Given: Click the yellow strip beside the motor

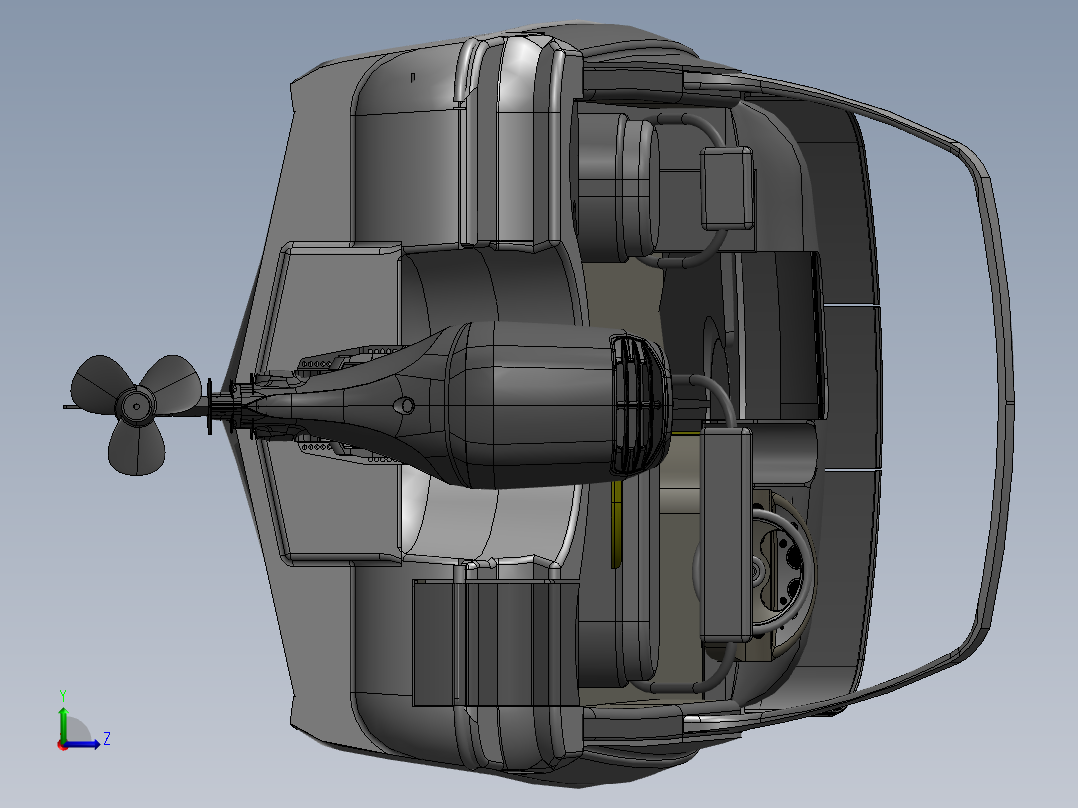Looking at the screenshot, I should click(616, 523).
